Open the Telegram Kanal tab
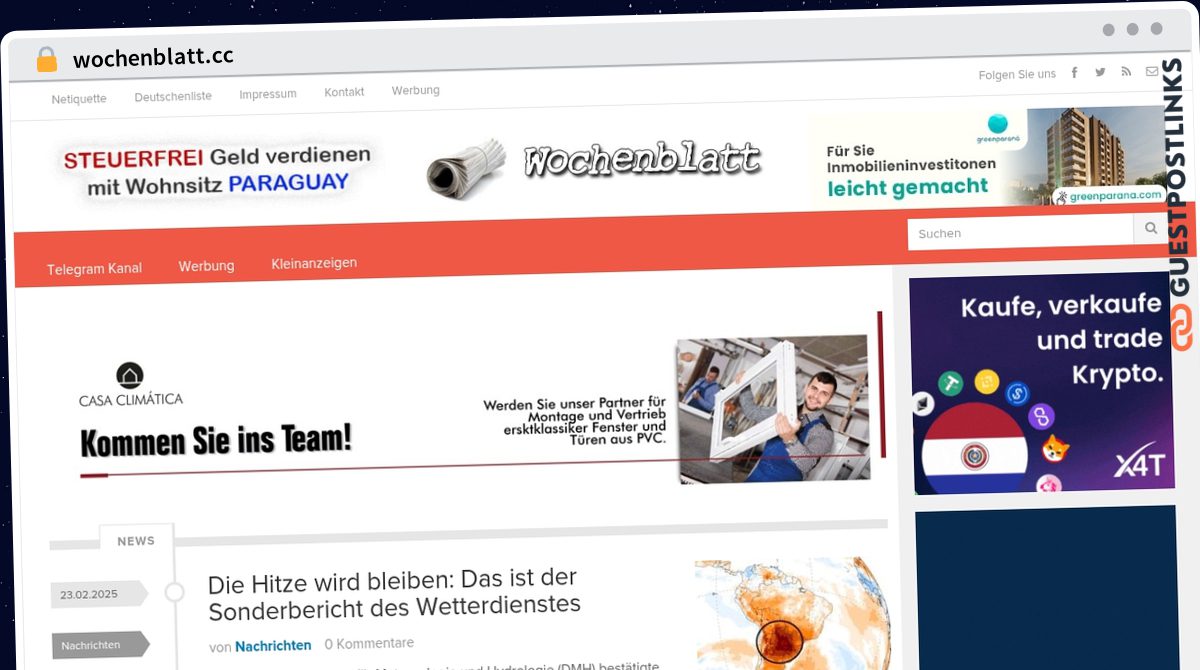This screenshot has width=1200, height=670. click(94, 268)
